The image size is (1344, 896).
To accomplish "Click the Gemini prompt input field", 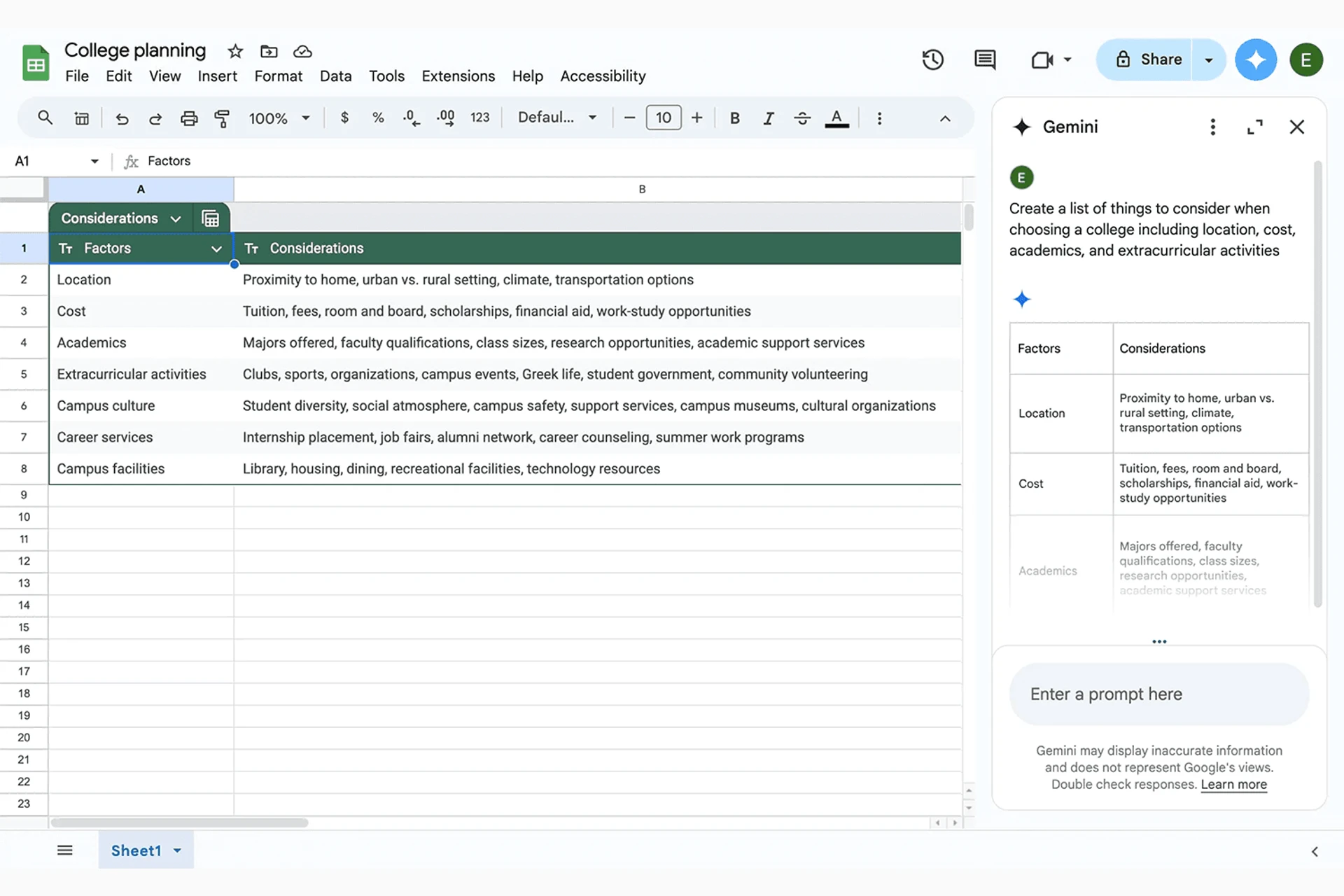I will click(1159, 694).
